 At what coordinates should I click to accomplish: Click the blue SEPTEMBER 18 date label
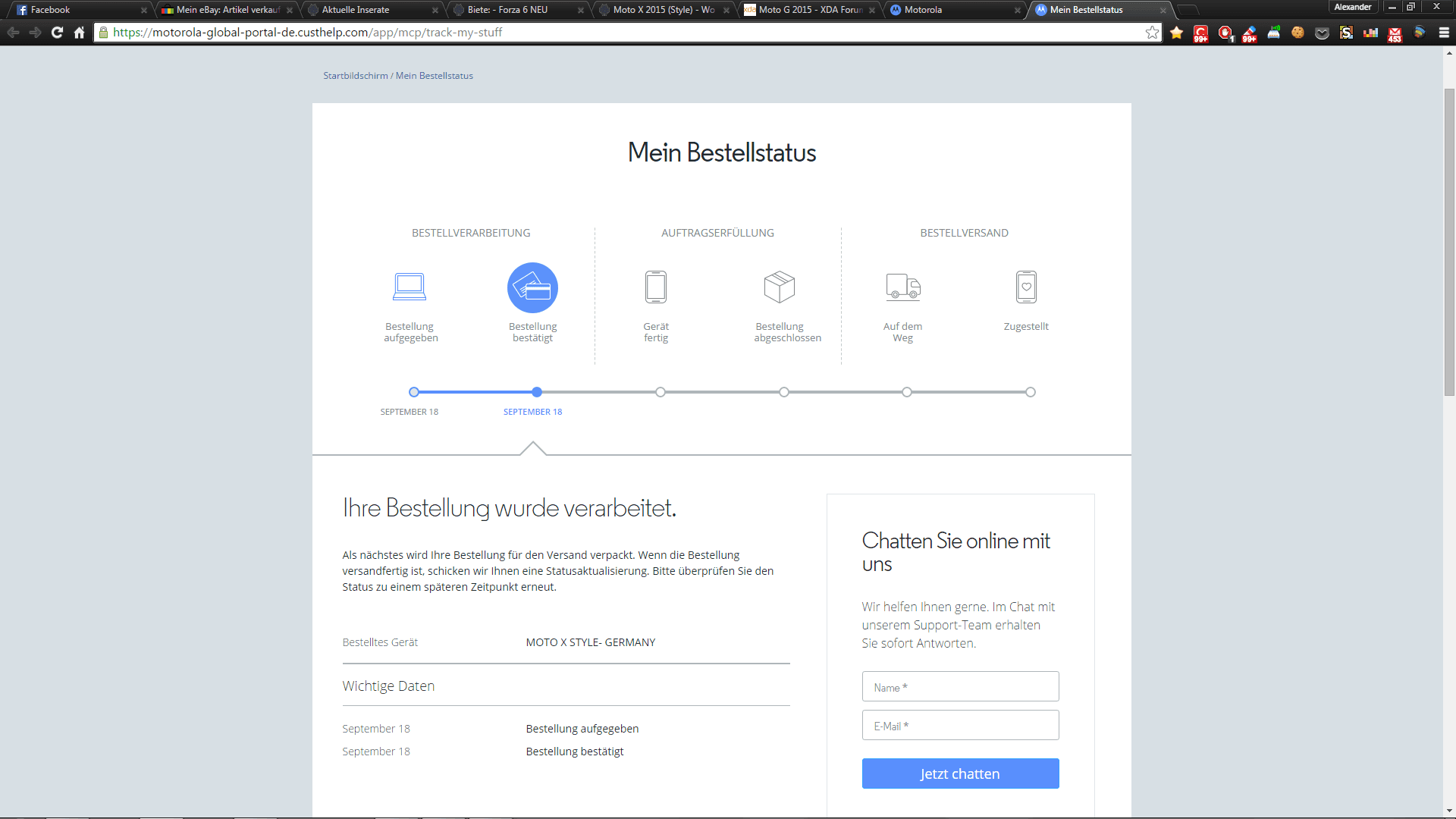[532, 412]
